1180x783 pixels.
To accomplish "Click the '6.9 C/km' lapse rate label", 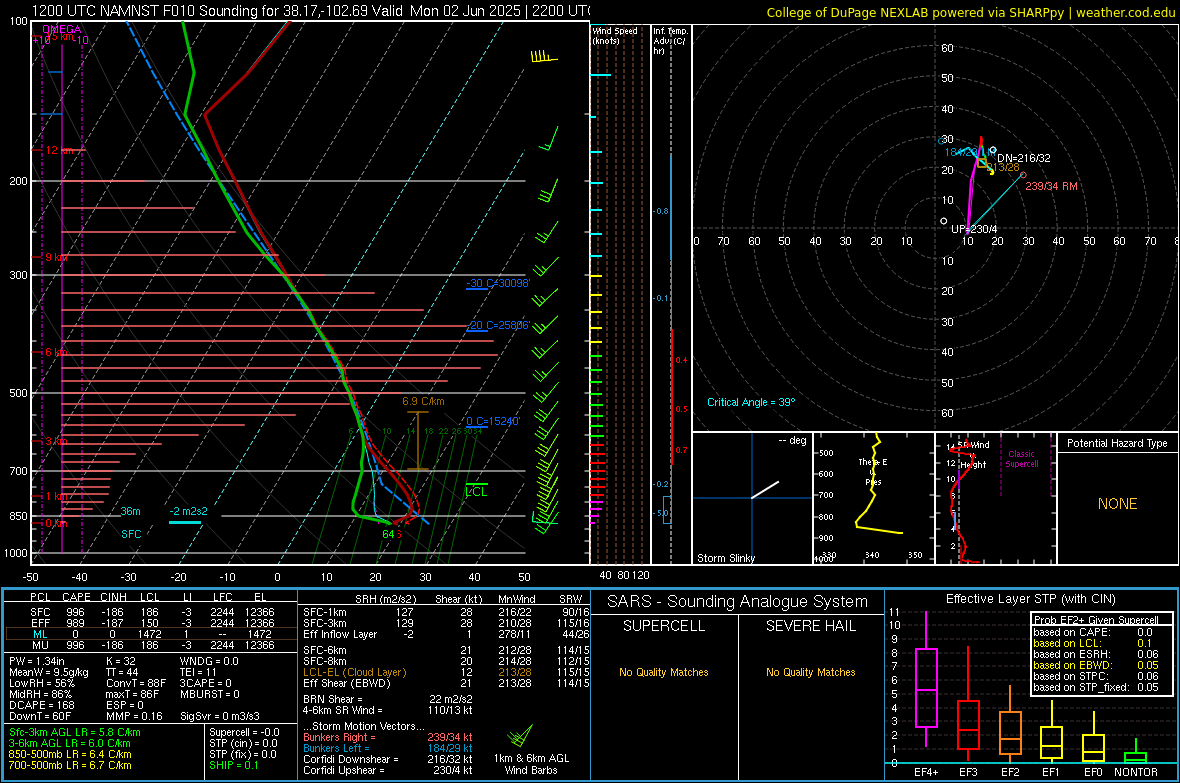I will click(423, 401).
